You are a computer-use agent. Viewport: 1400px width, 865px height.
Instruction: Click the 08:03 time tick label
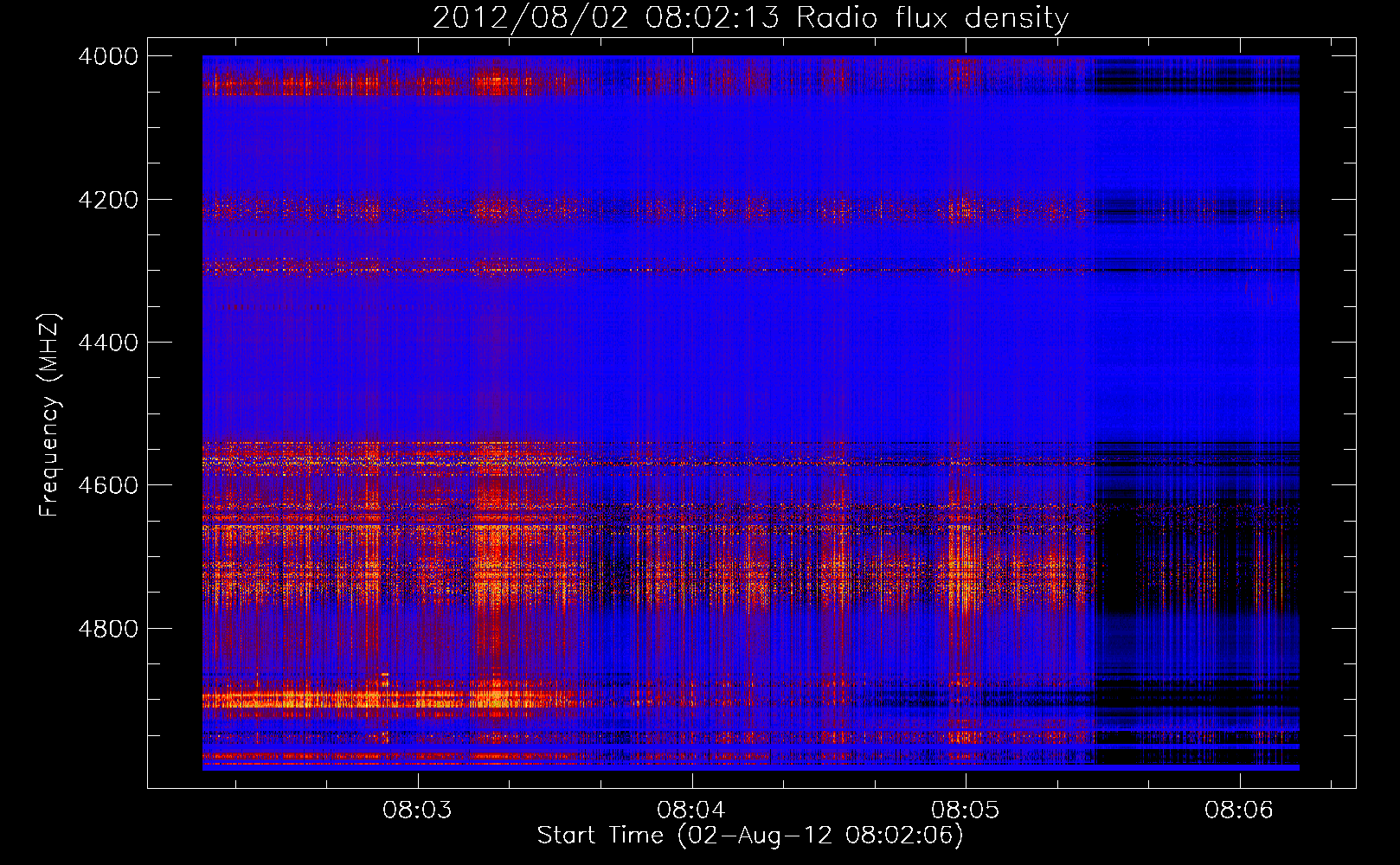417,811
